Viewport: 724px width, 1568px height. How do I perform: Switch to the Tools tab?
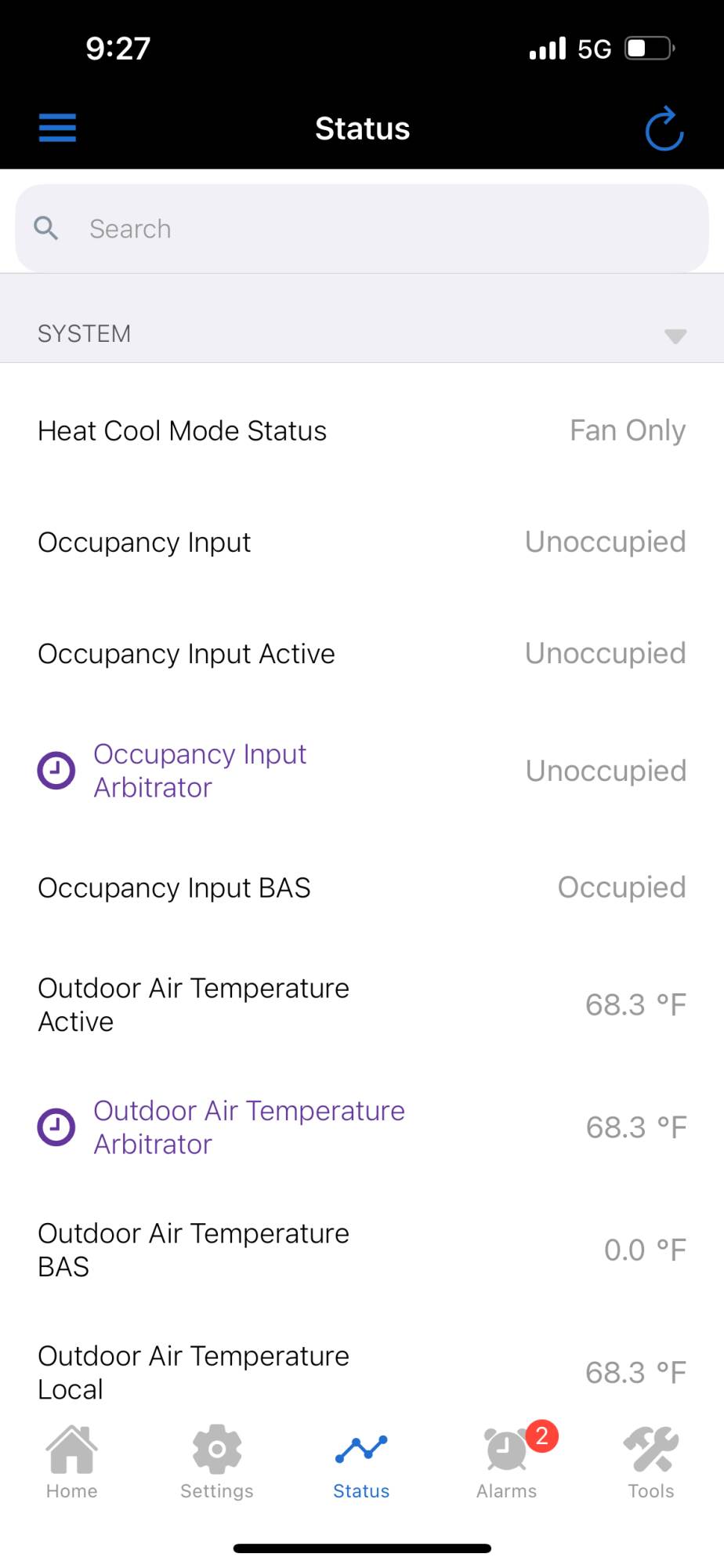(x=651, y=1461)
